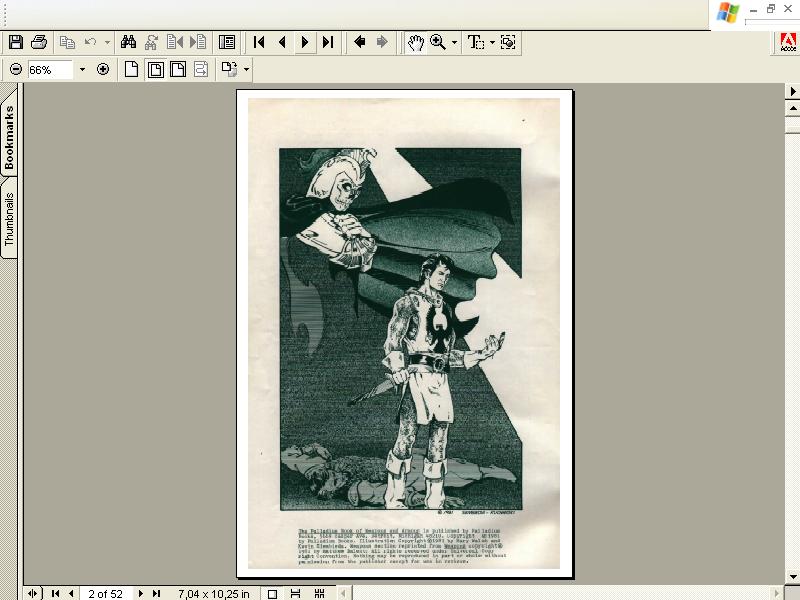
Task: Go to Next Page in the top toolbar
Action: tap(305, 42)
